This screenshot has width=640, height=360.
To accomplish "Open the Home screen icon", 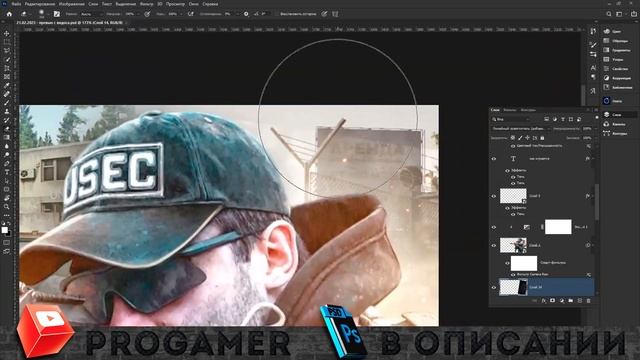I will click(x=9, y=14).
